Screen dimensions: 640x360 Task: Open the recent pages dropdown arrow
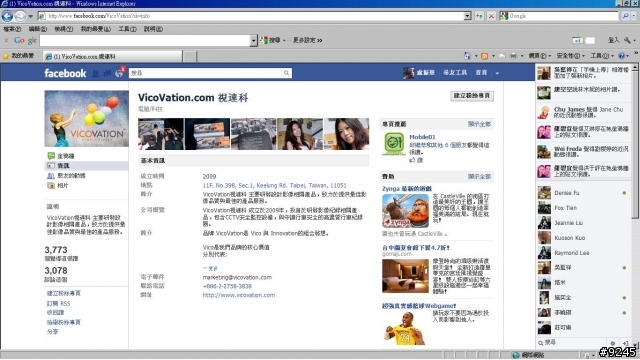(31, 16)
